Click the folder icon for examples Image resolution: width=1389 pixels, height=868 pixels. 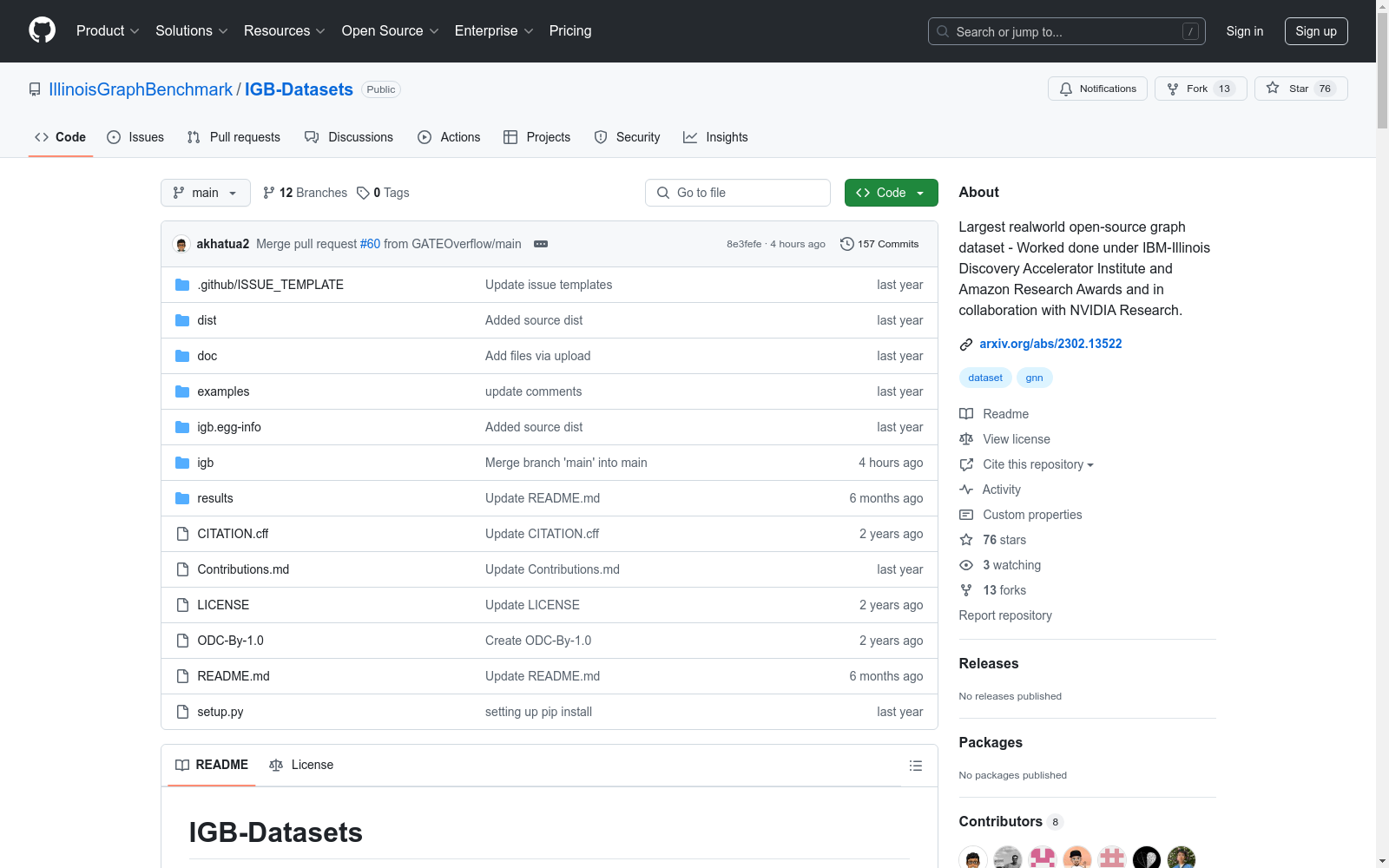182,391
